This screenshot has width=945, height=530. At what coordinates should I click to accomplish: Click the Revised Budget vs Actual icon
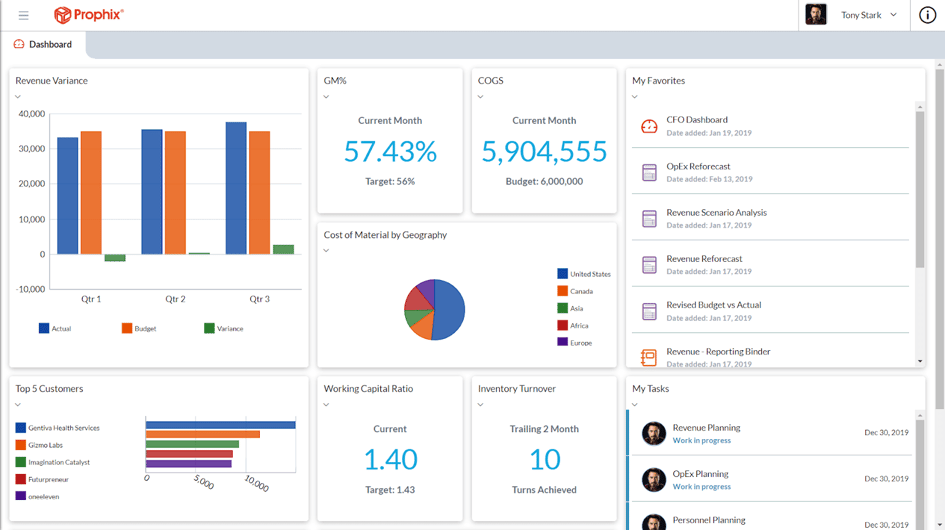coord(649,311)
